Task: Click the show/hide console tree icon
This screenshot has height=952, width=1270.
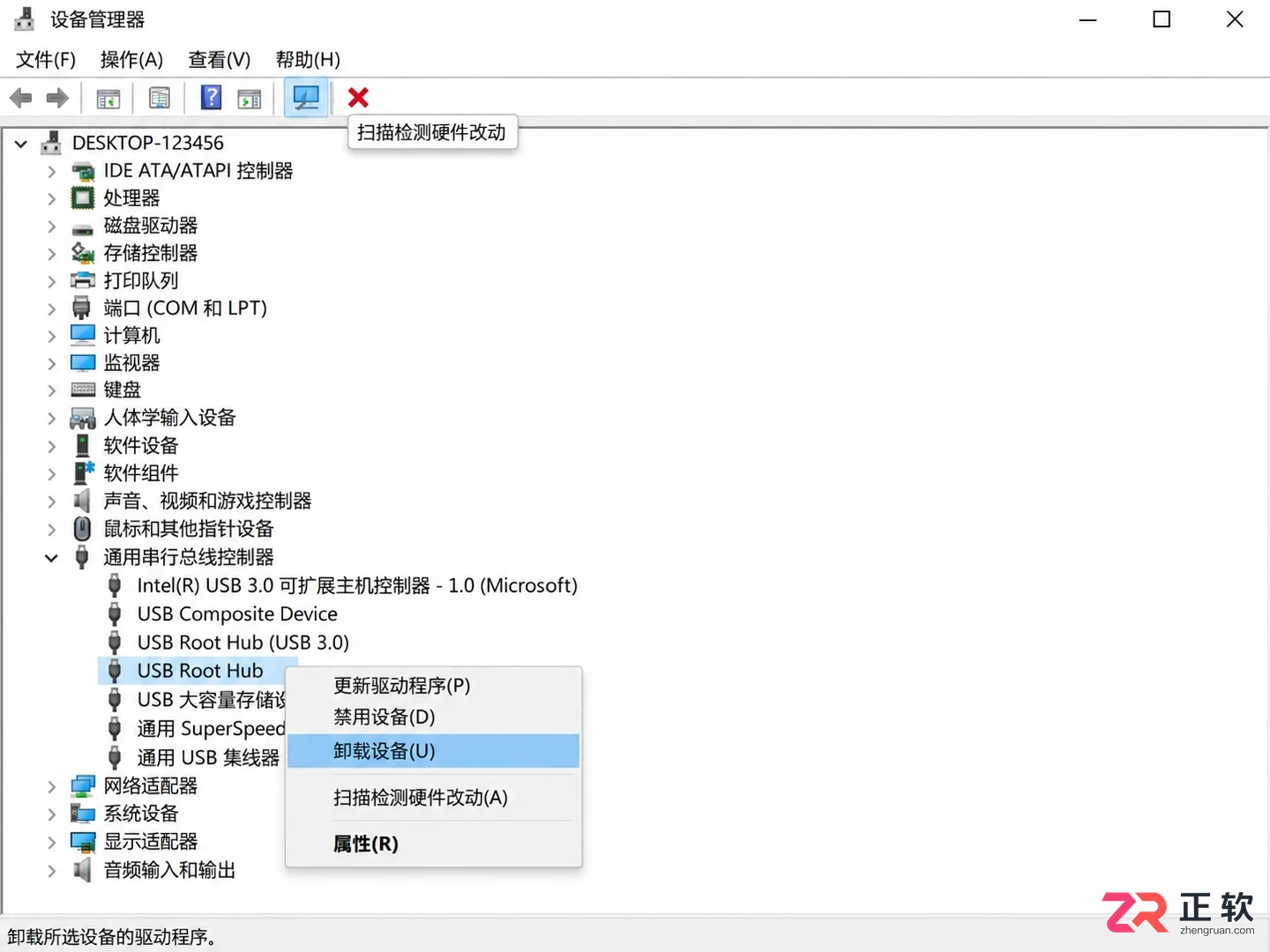Action: click(108, 98)
